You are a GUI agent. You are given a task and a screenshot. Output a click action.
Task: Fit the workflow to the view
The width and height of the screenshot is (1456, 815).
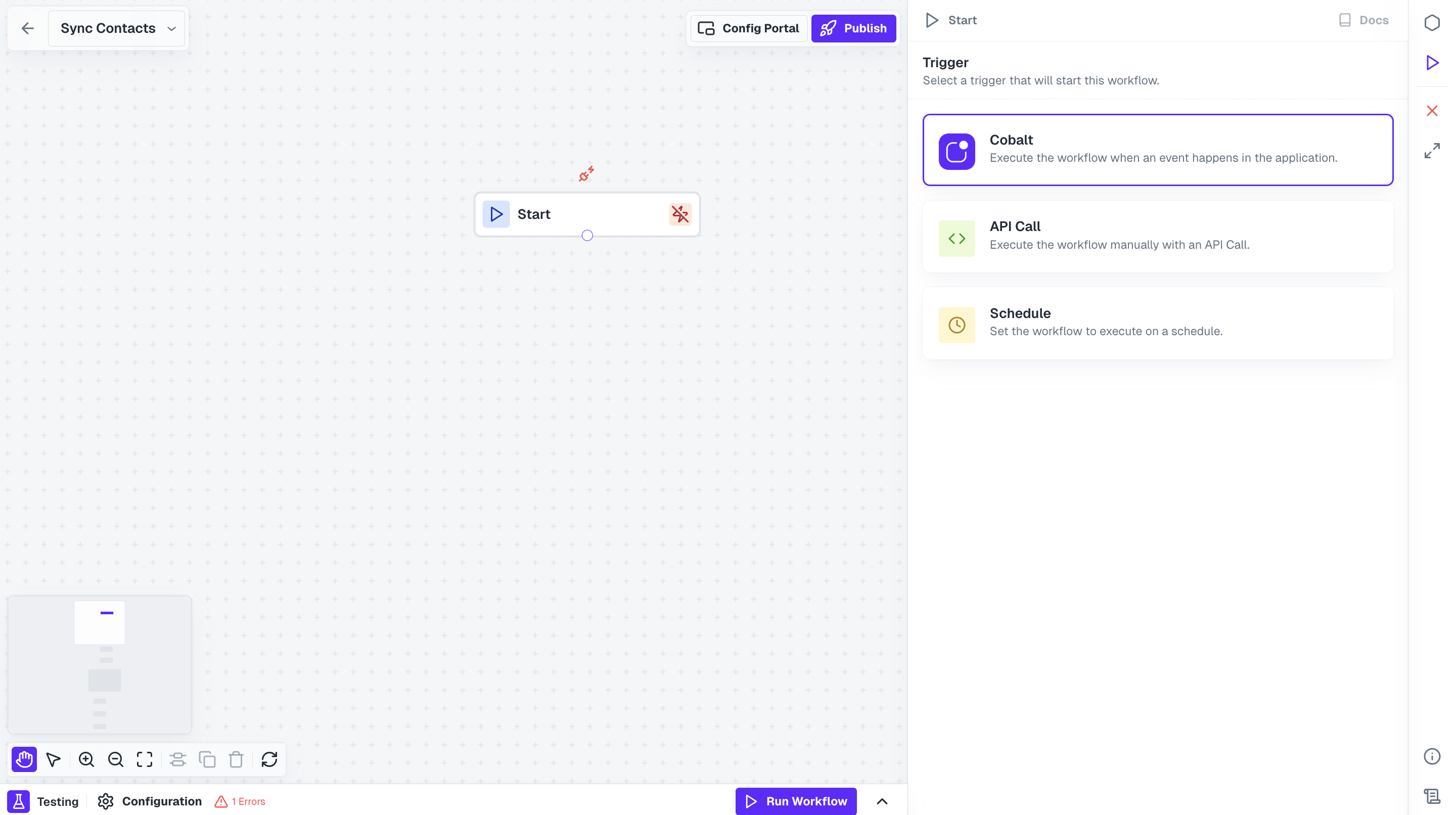click(x=144, y=759)
